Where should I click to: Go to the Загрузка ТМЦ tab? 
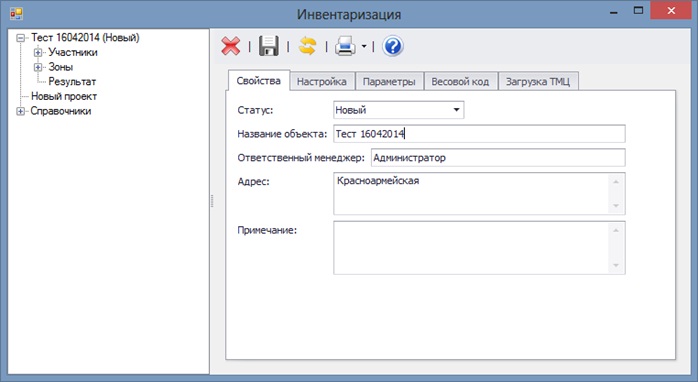pos(538,81)
